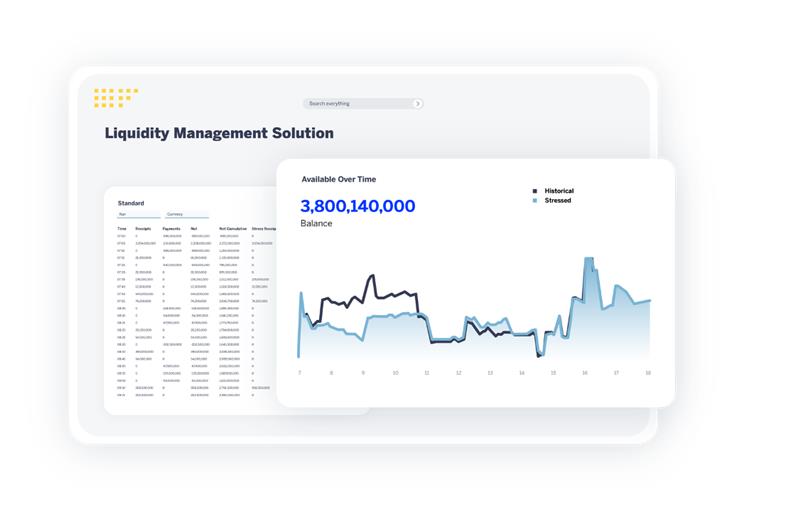Image resolution: width=800 pixels, height=519 pixels.
Task: Click the yellow dotted logo
Action: point(116,97)
